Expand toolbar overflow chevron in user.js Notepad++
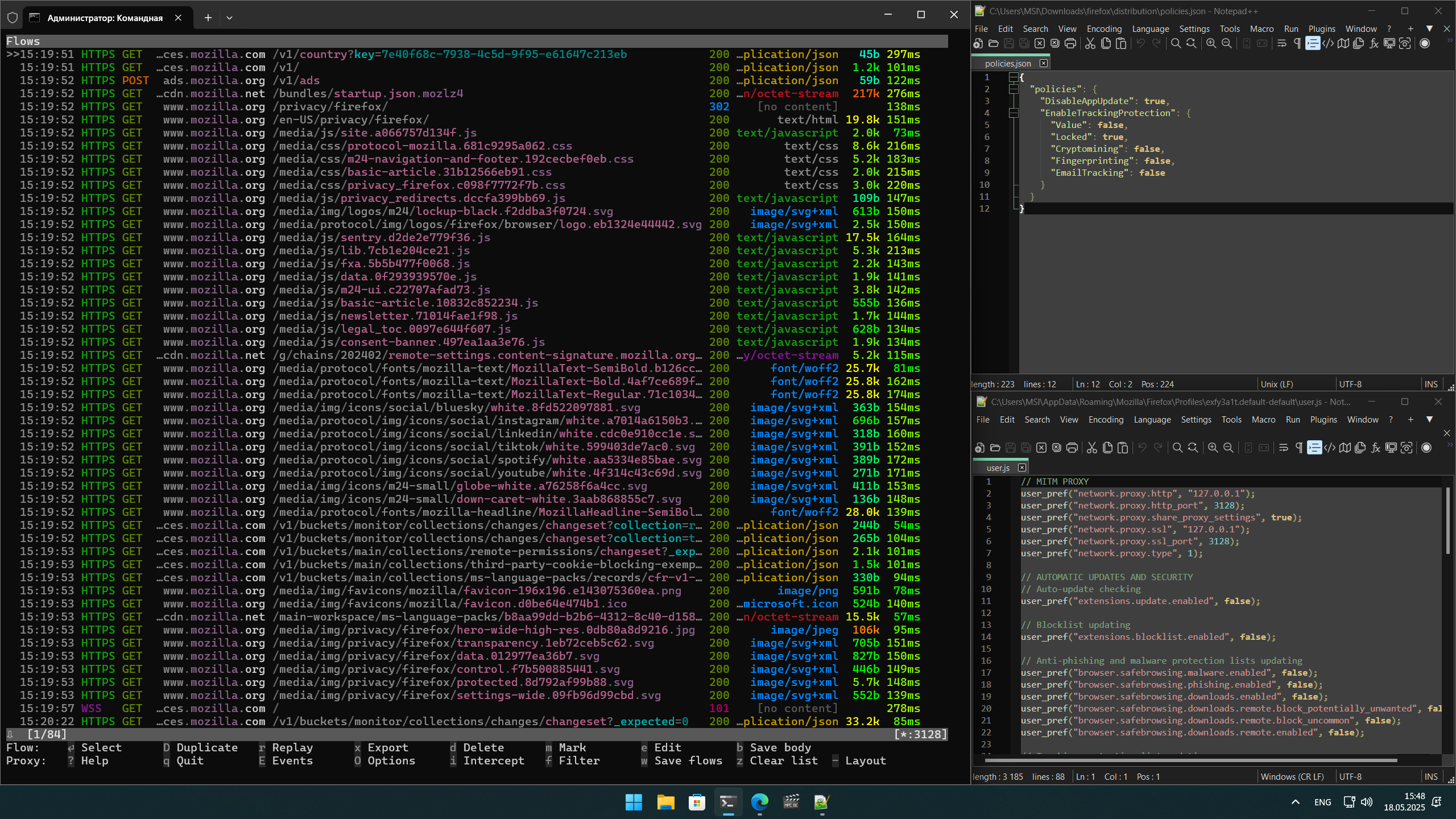The height and width of the screenshot is (819, 1456). click(1449, 445)
